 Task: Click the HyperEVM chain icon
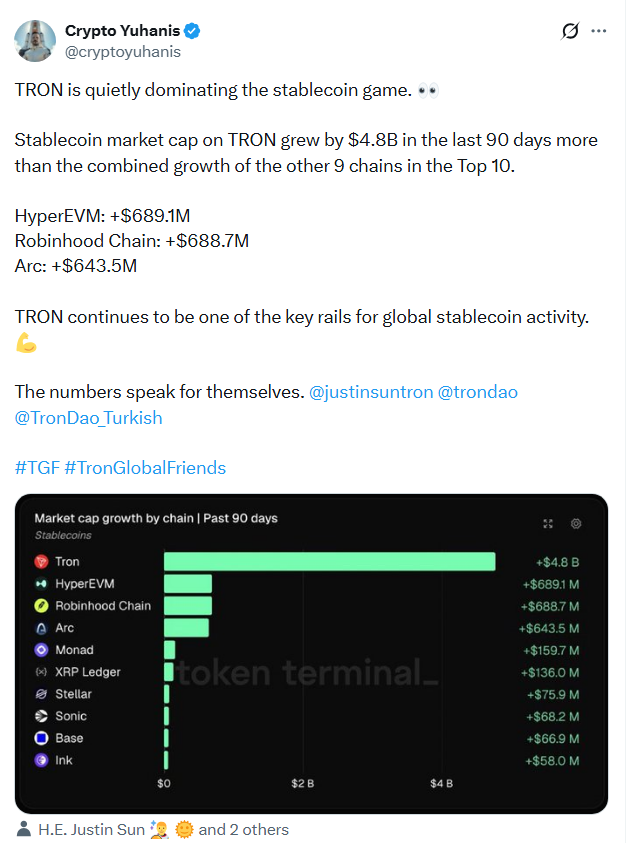tap(41, 584)
